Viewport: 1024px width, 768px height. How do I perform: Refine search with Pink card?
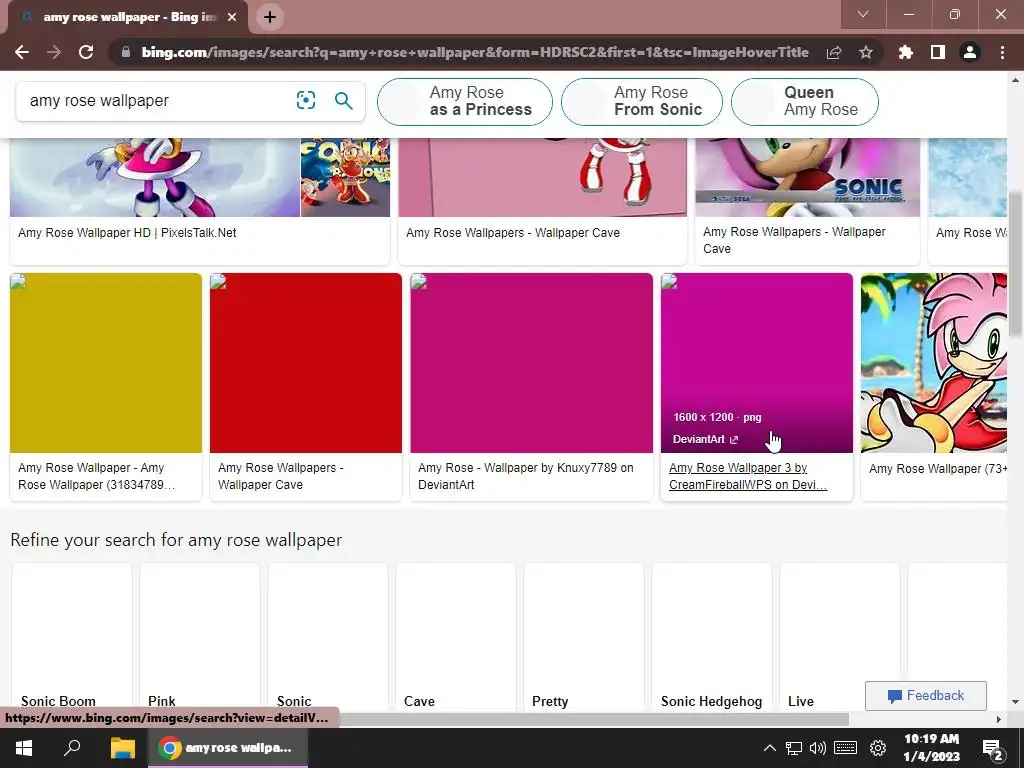(x=200, y=637)
